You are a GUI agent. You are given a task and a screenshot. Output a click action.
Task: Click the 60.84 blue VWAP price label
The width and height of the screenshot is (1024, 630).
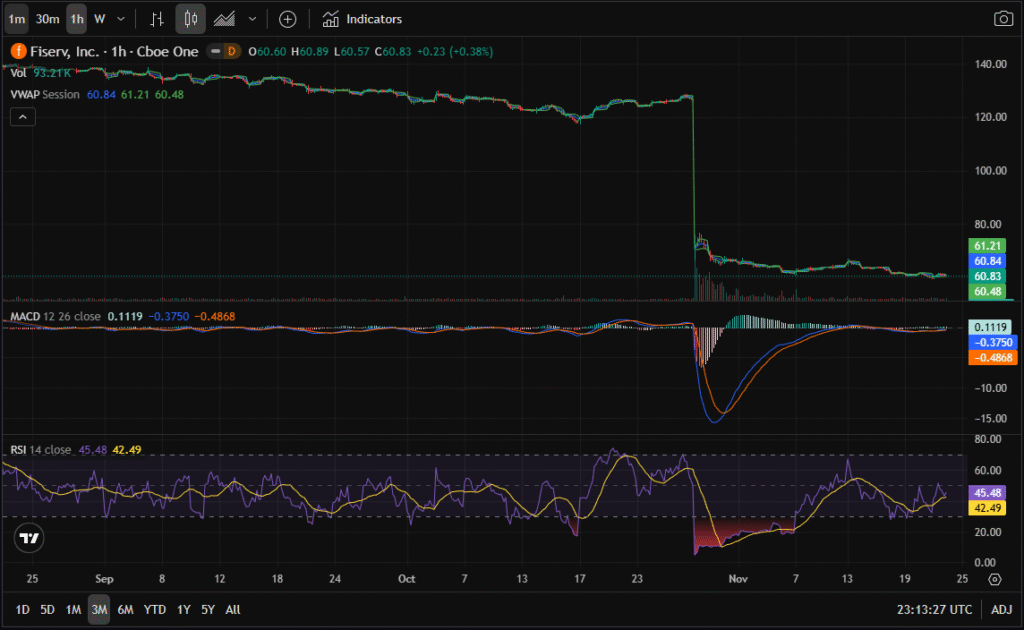coord(989,260)
